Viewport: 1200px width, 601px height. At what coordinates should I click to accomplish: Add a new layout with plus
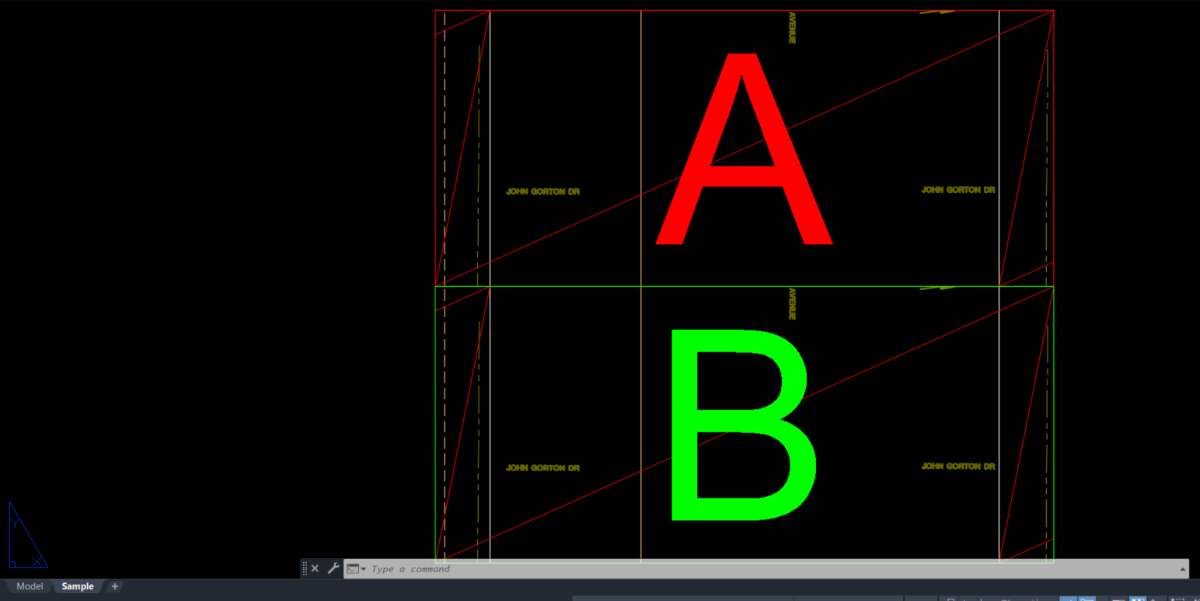pos(114,587)
